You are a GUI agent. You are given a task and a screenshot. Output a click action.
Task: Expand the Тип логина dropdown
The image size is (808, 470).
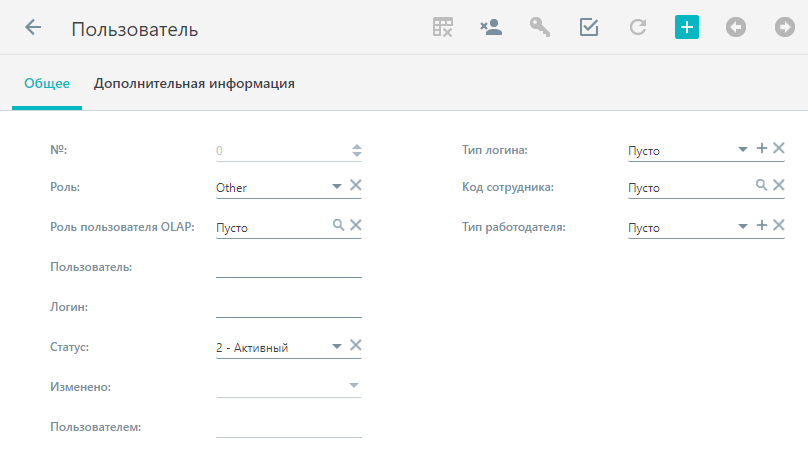(743, 149)
